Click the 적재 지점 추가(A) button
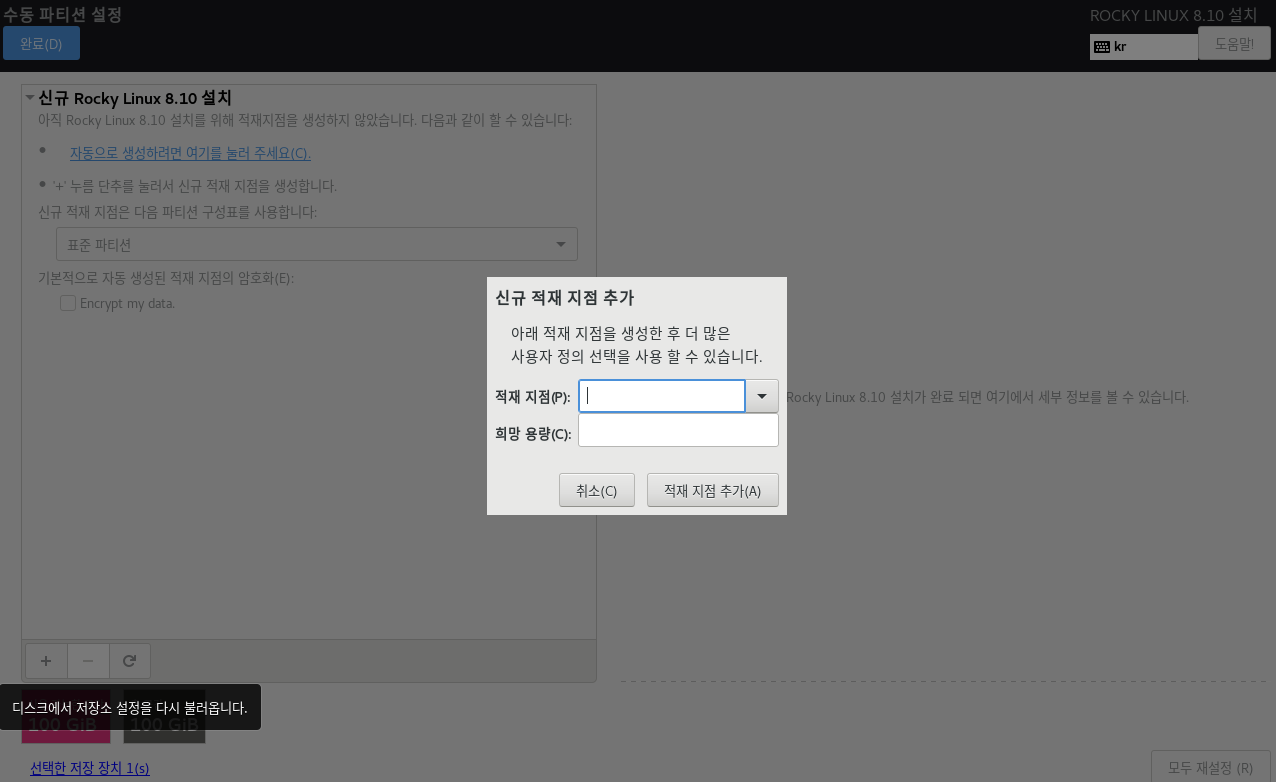1276x782 pixels. 713,490
